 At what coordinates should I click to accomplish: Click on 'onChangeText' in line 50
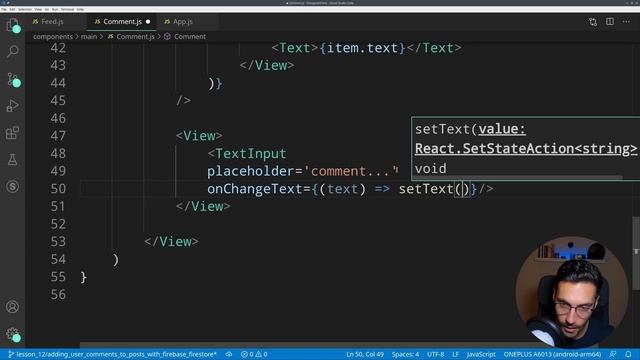point(255,189)
